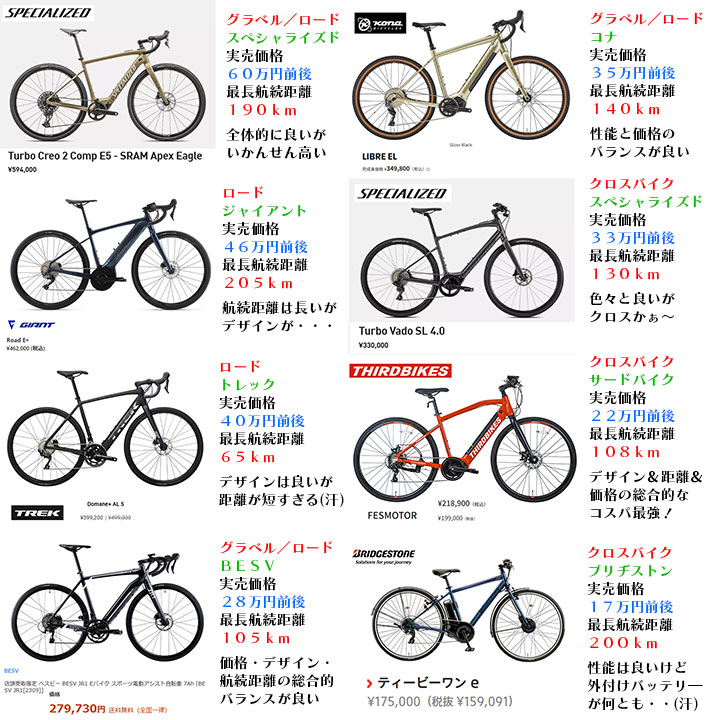Click the blue BESV brand link

(x=11, y=671)
